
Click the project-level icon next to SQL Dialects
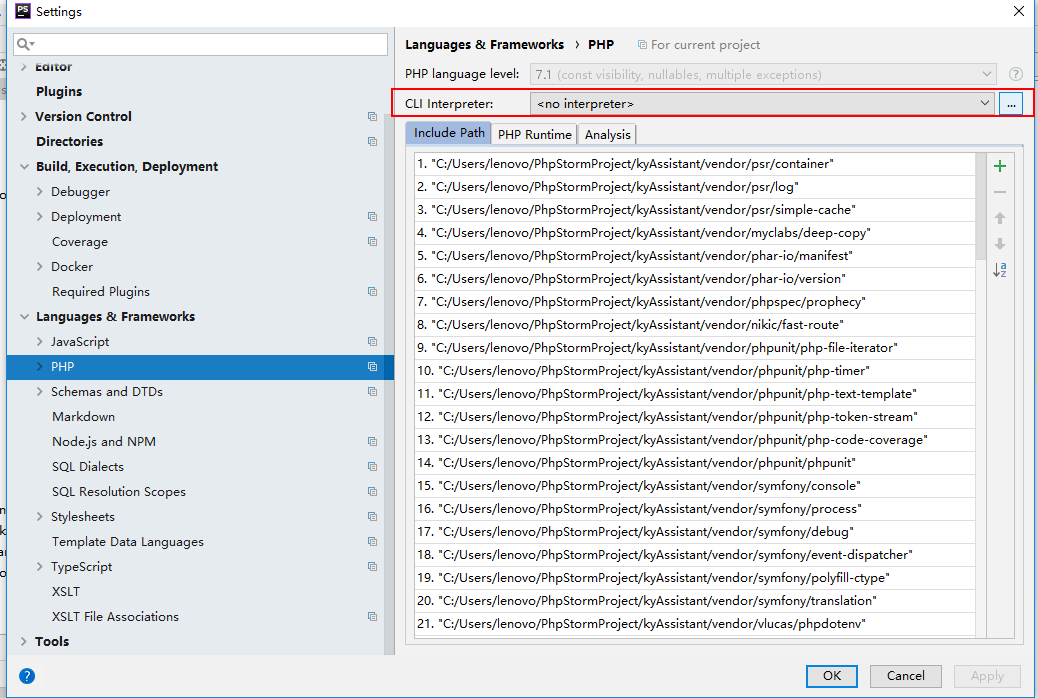373,467
